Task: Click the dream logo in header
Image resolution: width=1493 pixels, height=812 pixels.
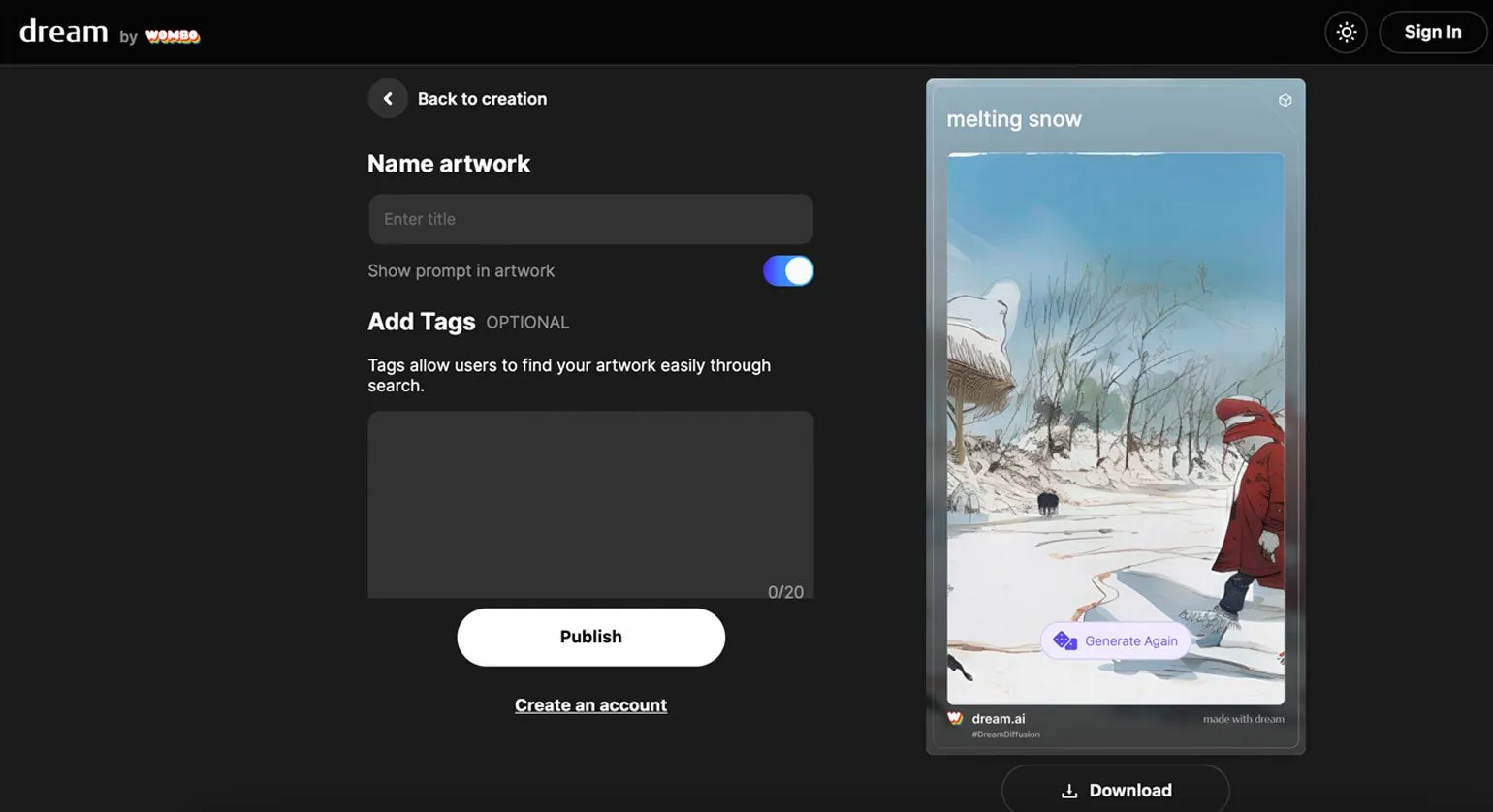Action: [64, 32]
